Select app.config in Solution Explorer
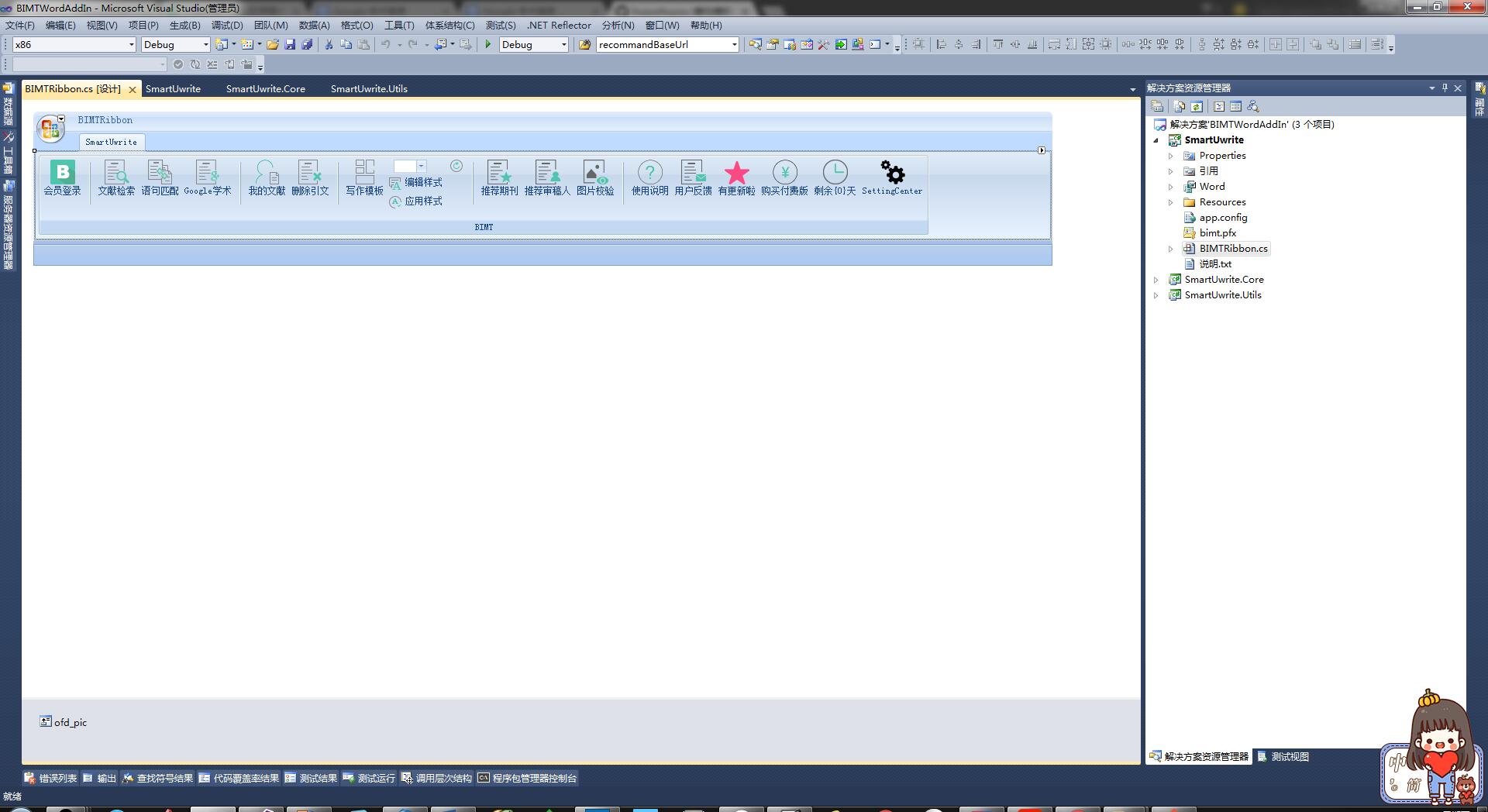This screenshot has height=812, width=1488. (x=1223, y=218)
